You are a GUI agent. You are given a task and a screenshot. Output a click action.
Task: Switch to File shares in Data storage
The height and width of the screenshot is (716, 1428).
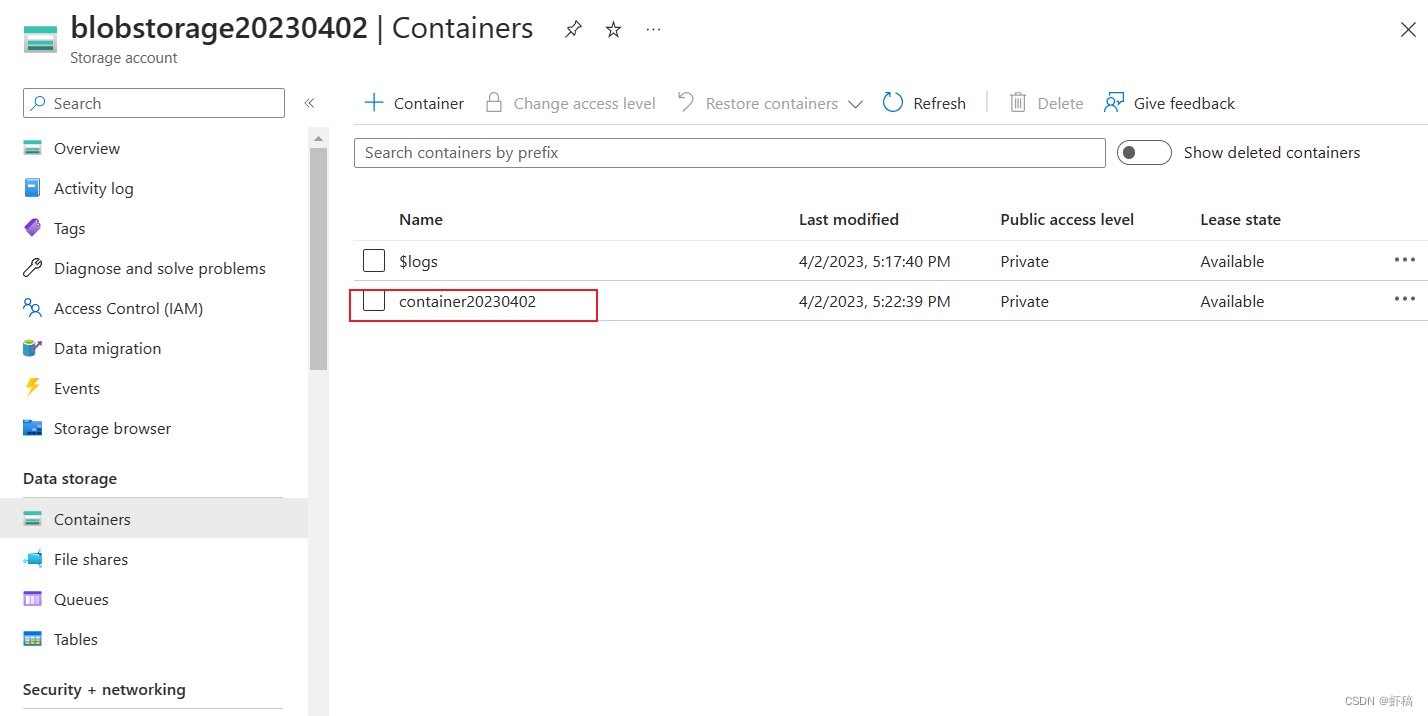pos(91,559)
